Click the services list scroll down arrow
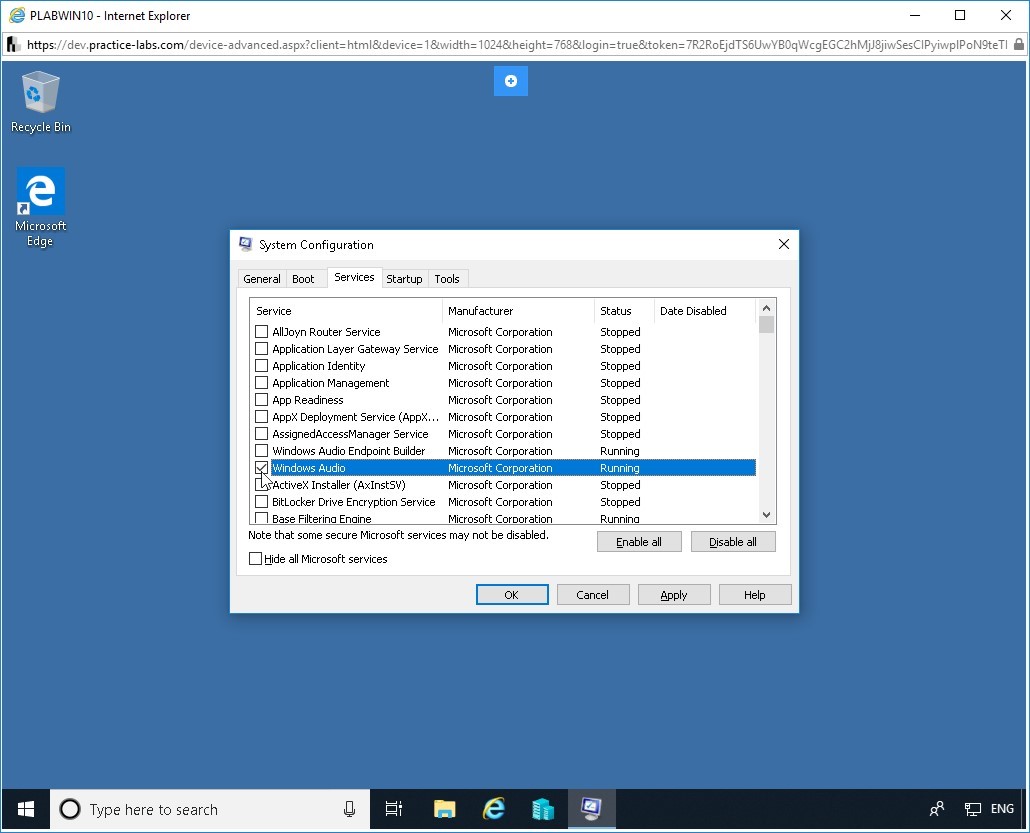Image resolution: width=1030 pixels, height=833 pixels. (x=766, y=515)
